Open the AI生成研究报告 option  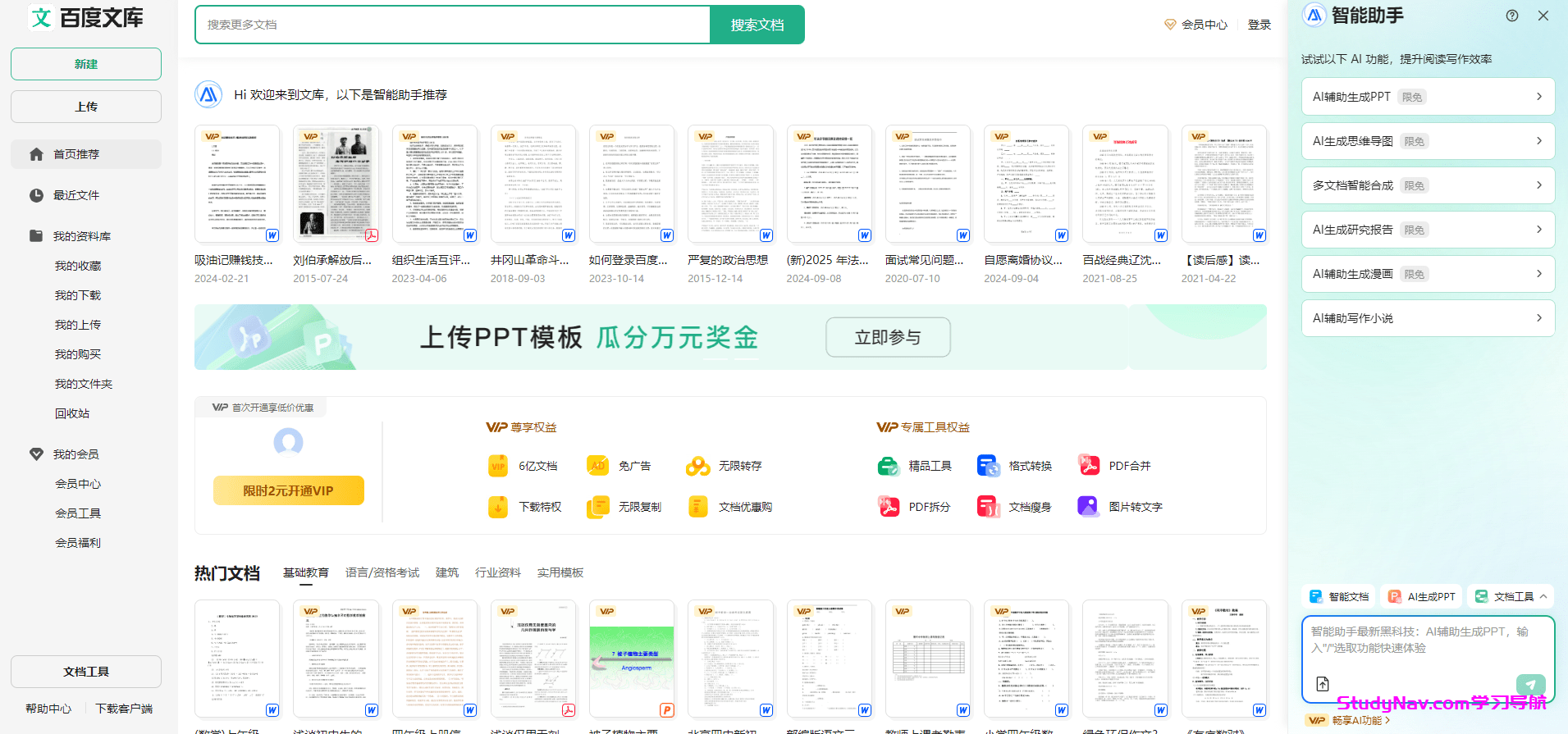click(1428, 230)
